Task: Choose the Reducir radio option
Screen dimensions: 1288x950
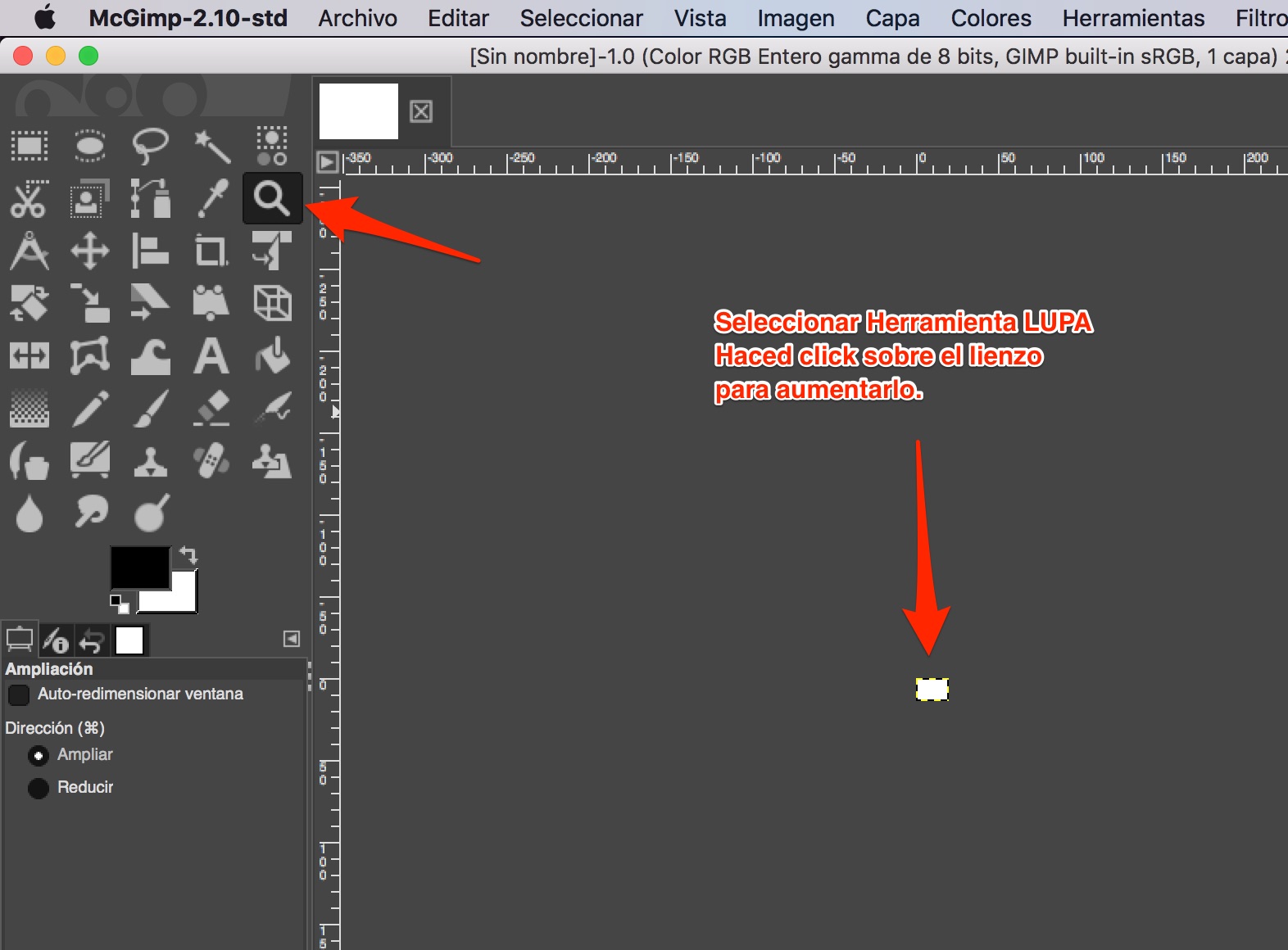Action: coord(38,788)
